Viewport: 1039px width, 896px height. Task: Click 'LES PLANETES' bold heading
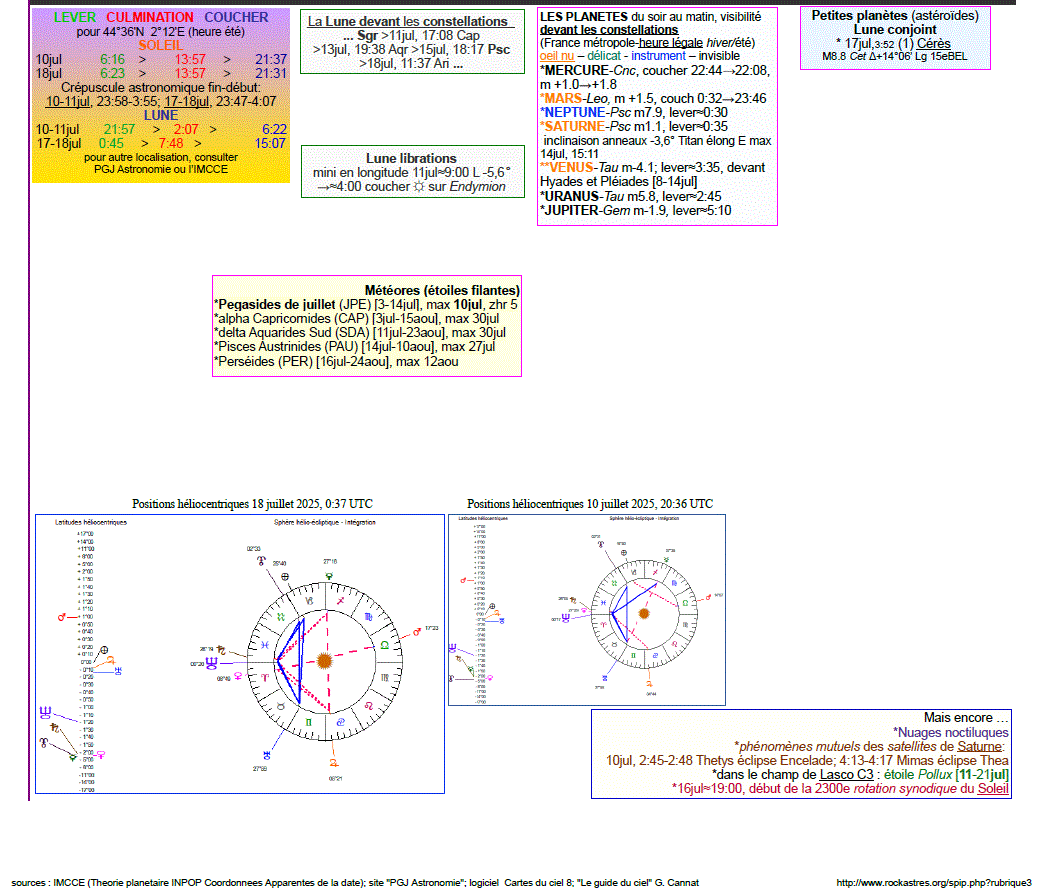point(584,17)
